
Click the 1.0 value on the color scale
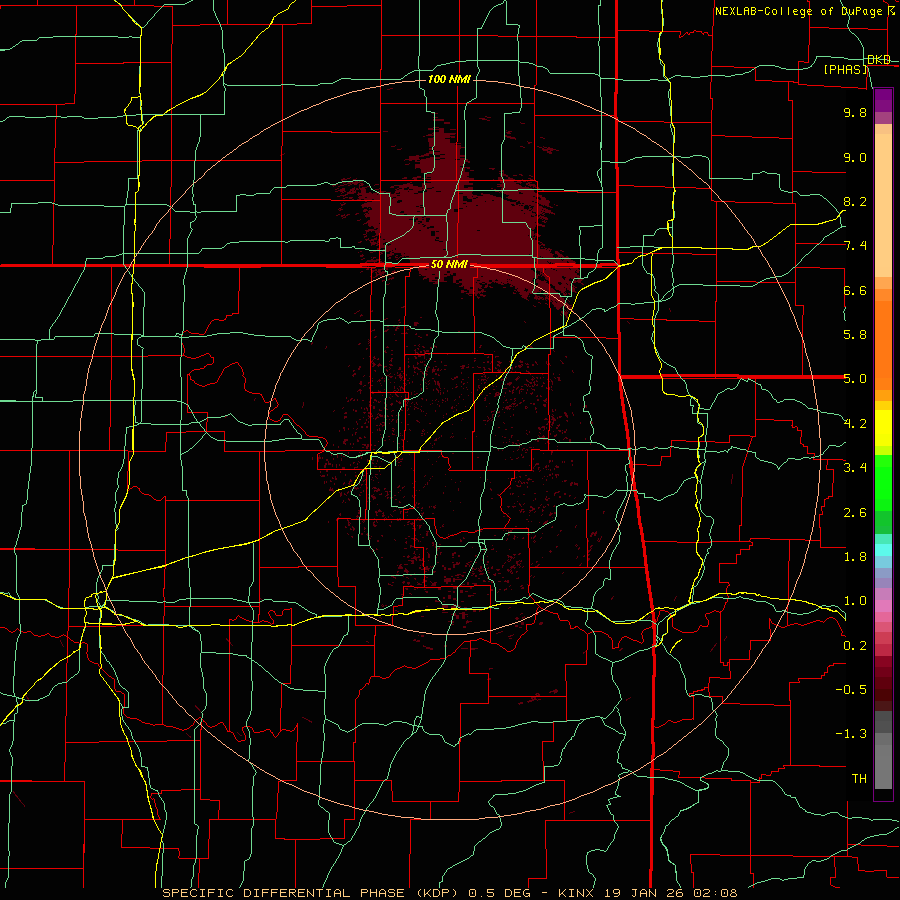coord(855,601)
